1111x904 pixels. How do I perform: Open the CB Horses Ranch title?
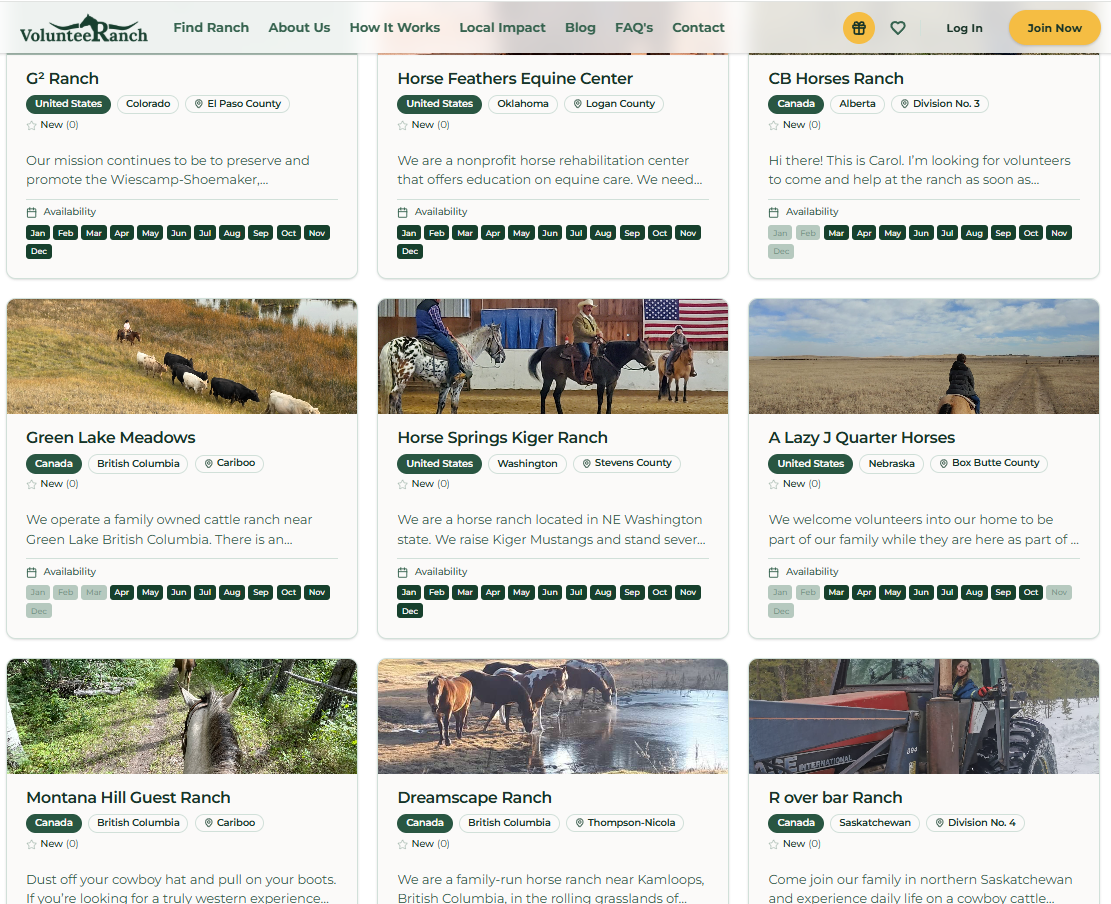[x=836, y=79]
